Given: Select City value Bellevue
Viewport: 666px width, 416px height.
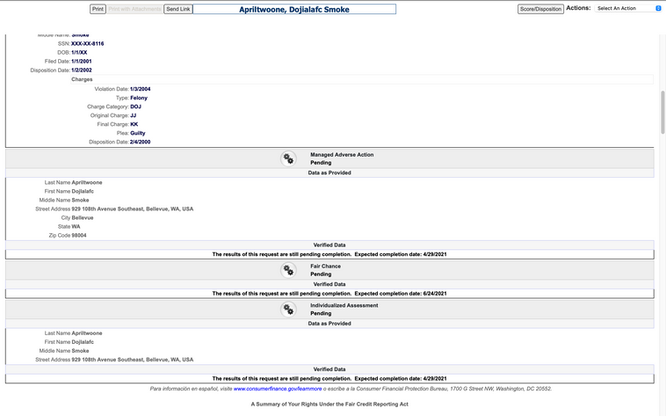Looking at the screenshot, I should (82, 218).
